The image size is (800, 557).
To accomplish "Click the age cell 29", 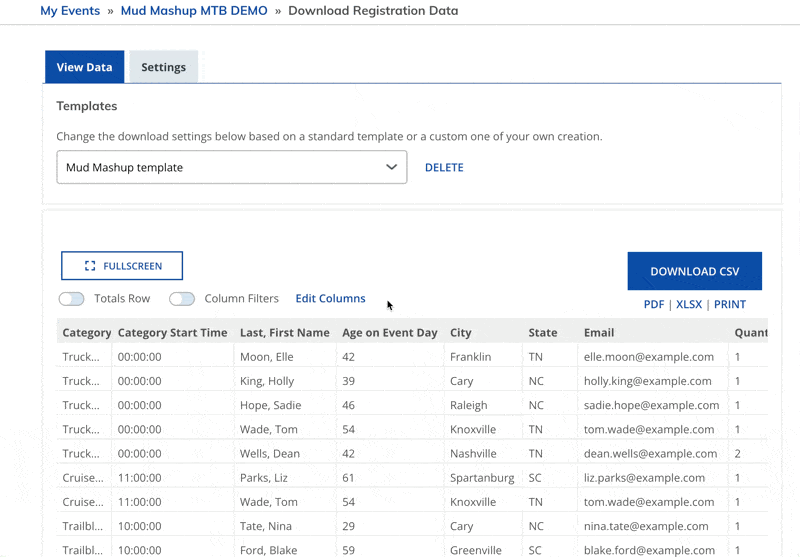I will [x=348, y=526].
